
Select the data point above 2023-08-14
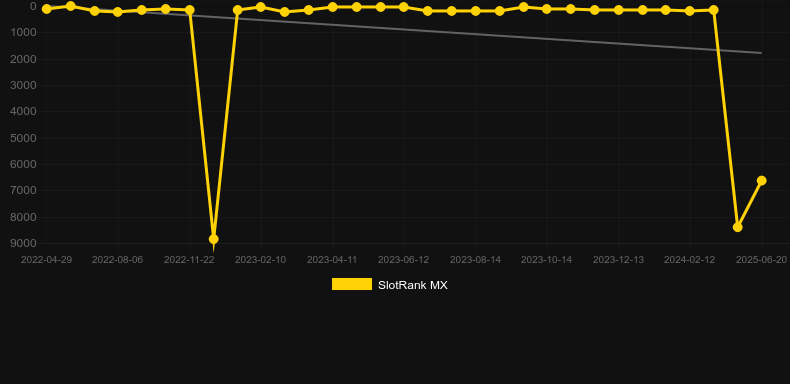tap(475, 11)
